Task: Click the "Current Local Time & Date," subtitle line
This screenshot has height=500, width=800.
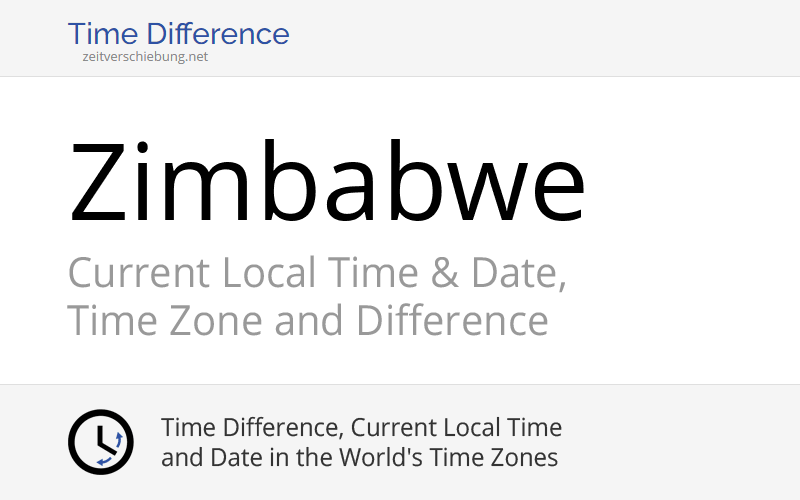Action: coord(317,273)
